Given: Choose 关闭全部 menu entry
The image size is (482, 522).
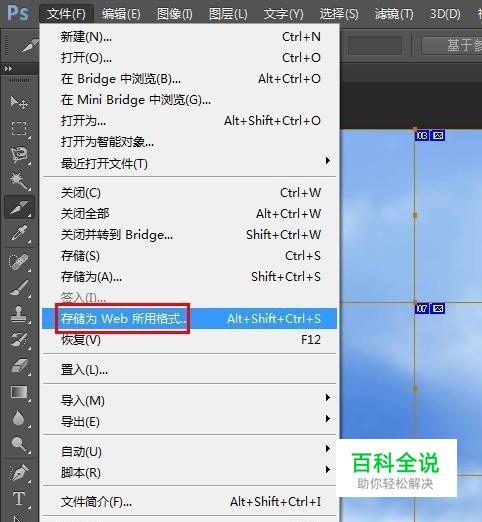Looking at the screenshot, I should [189, 213].
